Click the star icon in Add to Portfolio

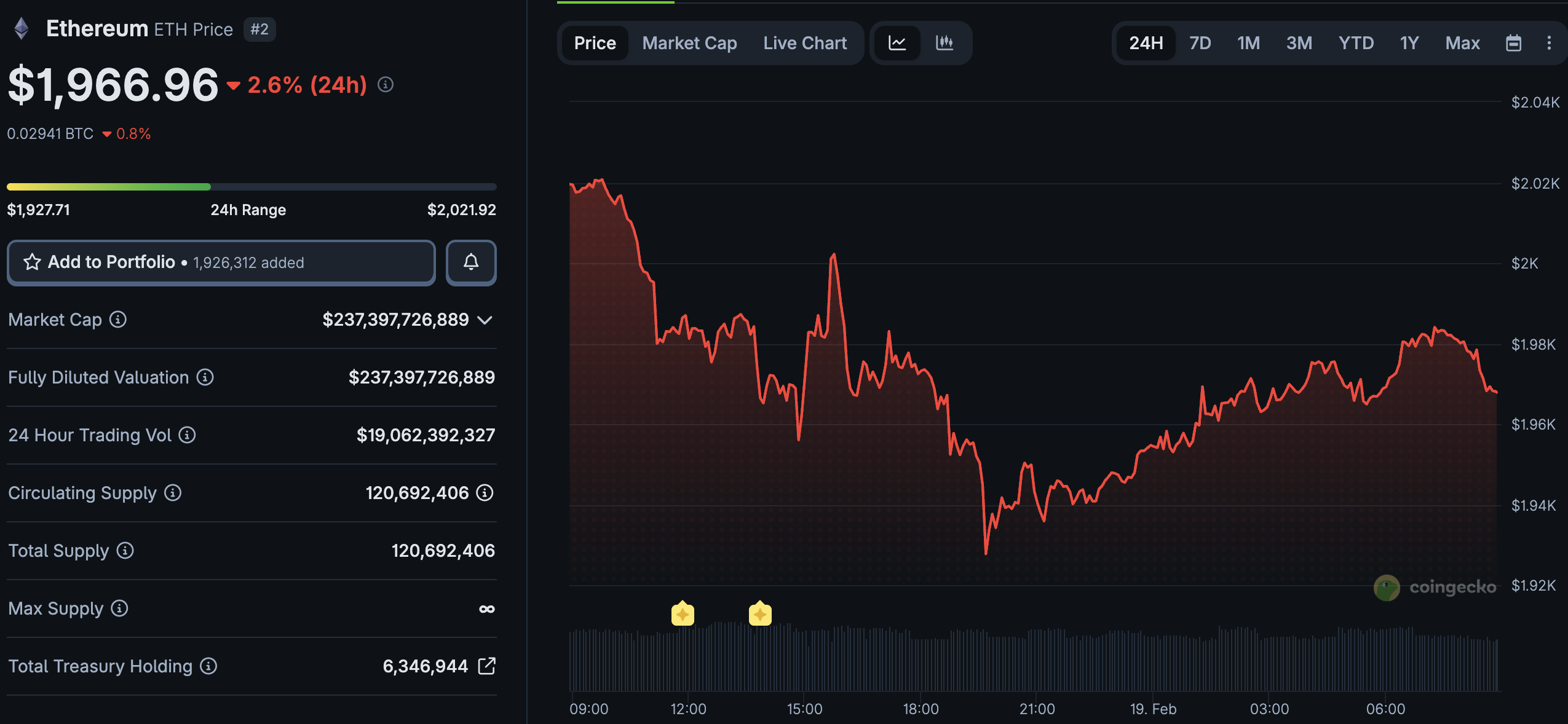(32, 262)
